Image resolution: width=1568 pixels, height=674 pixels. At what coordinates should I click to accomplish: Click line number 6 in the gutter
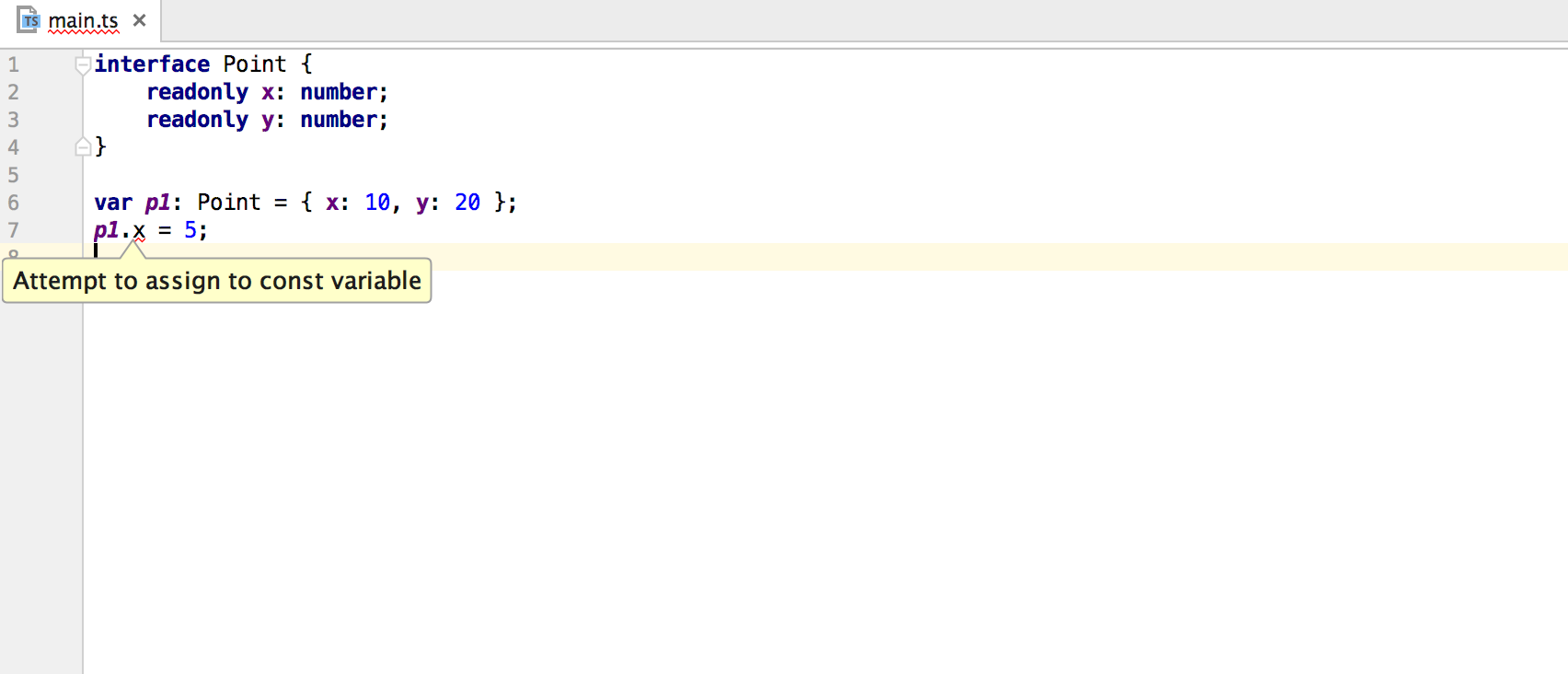tap(14, 203)
